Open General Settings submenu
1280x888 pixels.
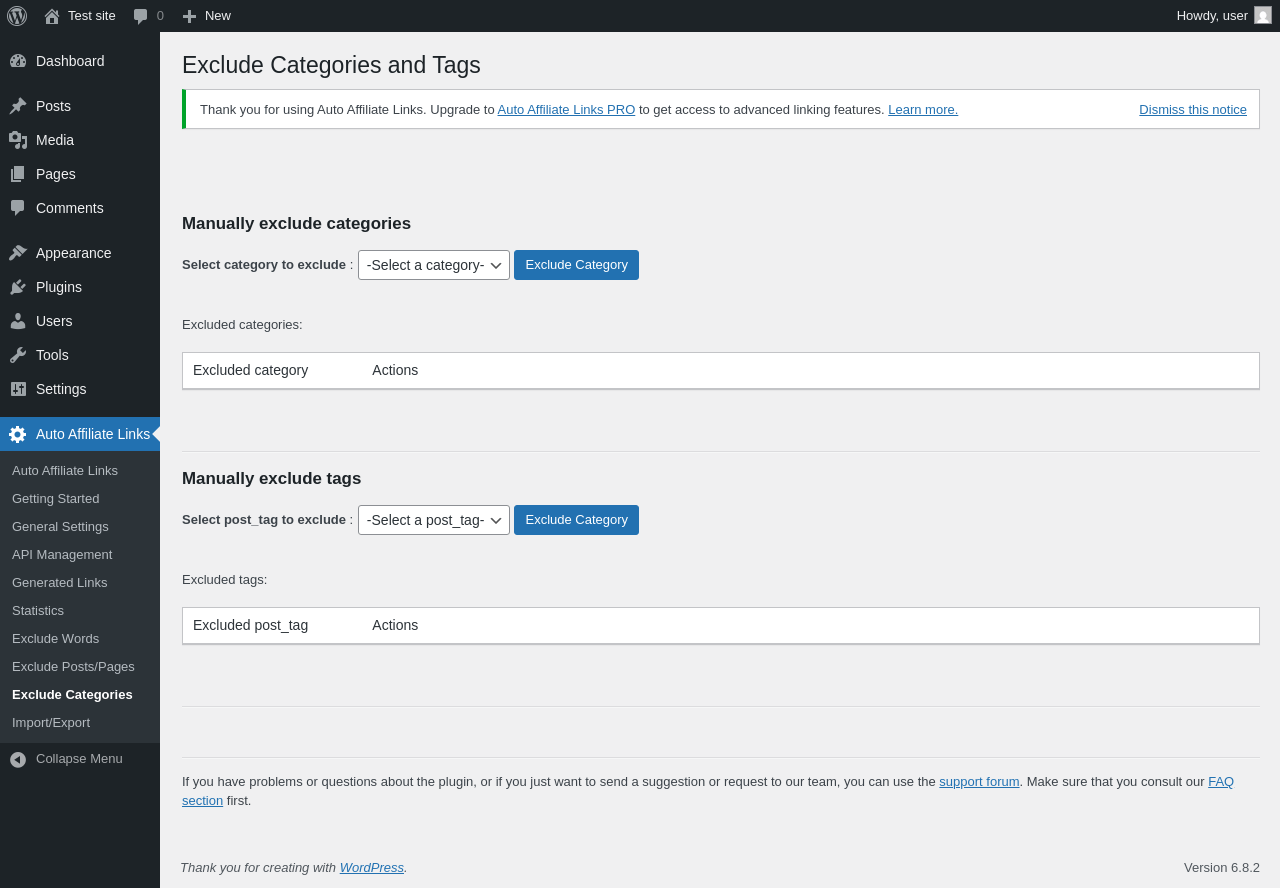coord(60,526)
